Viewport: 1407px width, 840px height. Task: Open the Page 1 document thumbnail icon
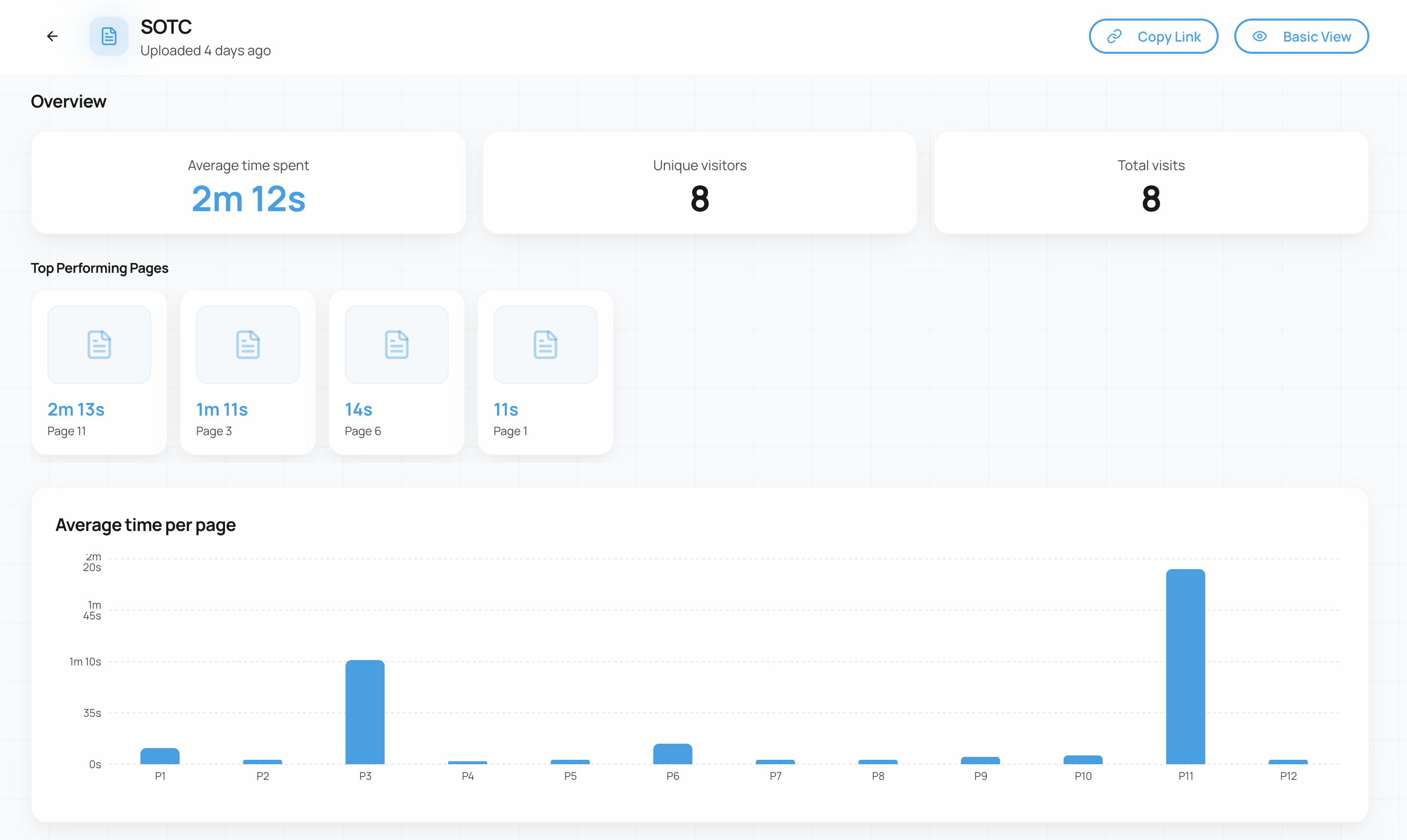[545, 344]
